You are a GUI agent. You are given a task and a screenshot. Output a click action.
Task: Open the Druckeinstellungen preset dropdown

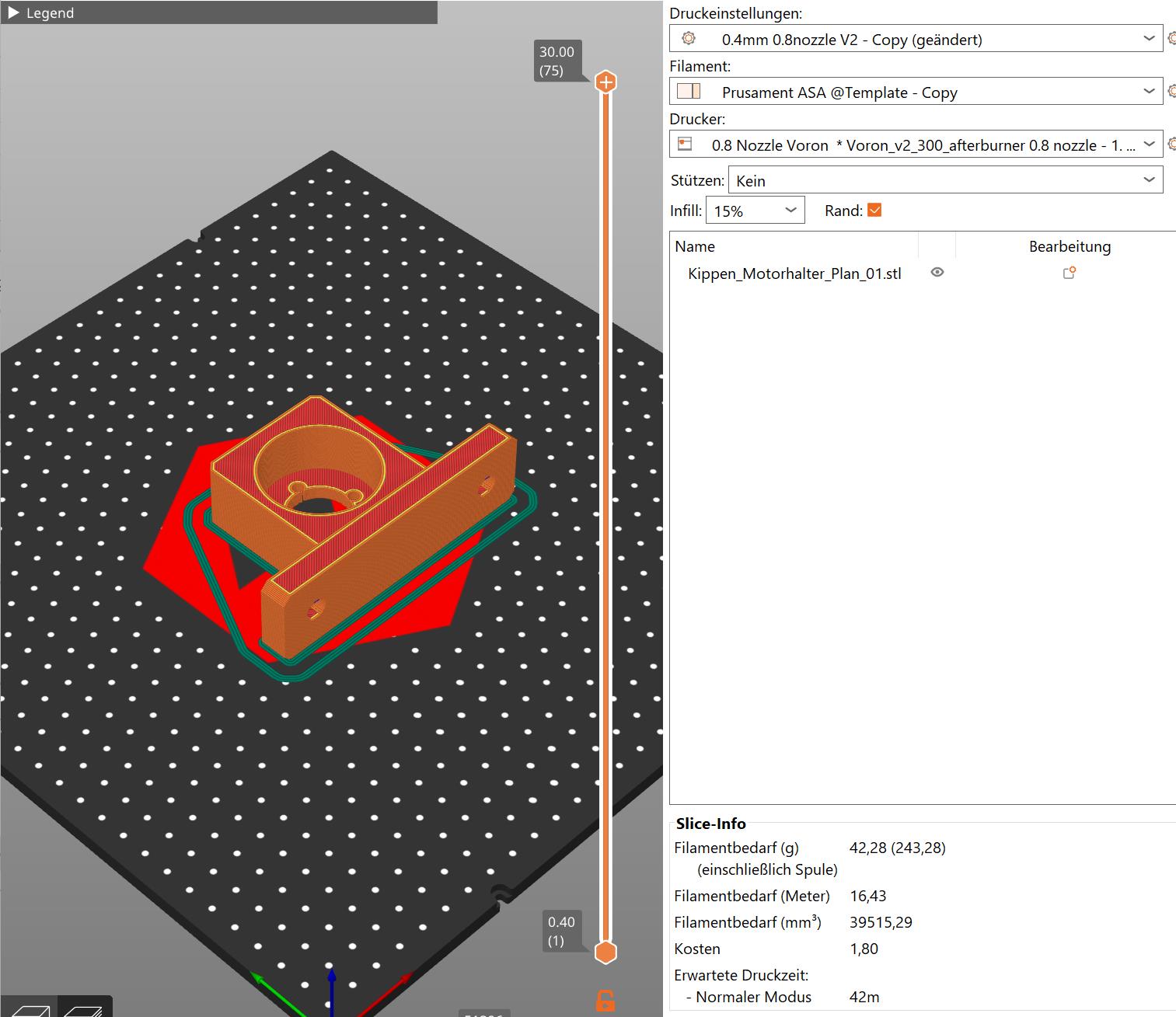click(916, 39)
